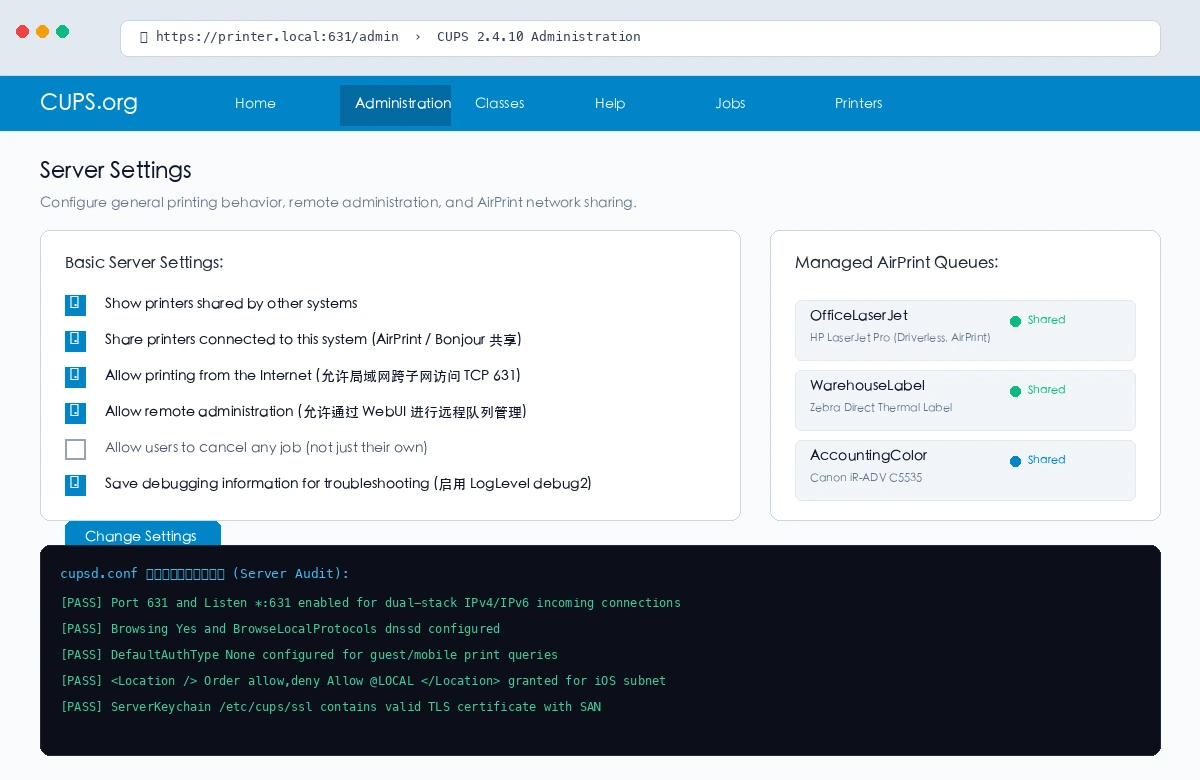This screenshot has height=780, width=1200.
Task: Click the PASS line about DefaultAuthType None
Action: tap(309, 655)
